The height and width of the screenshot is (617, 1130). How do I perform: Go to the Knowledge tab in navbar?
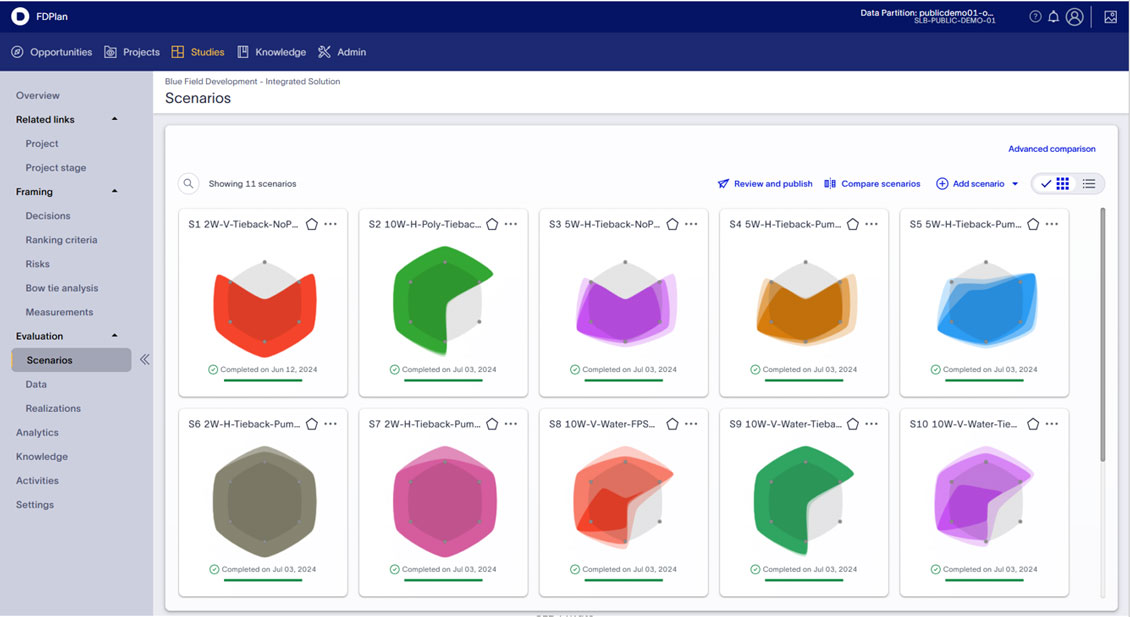[272, 52]
